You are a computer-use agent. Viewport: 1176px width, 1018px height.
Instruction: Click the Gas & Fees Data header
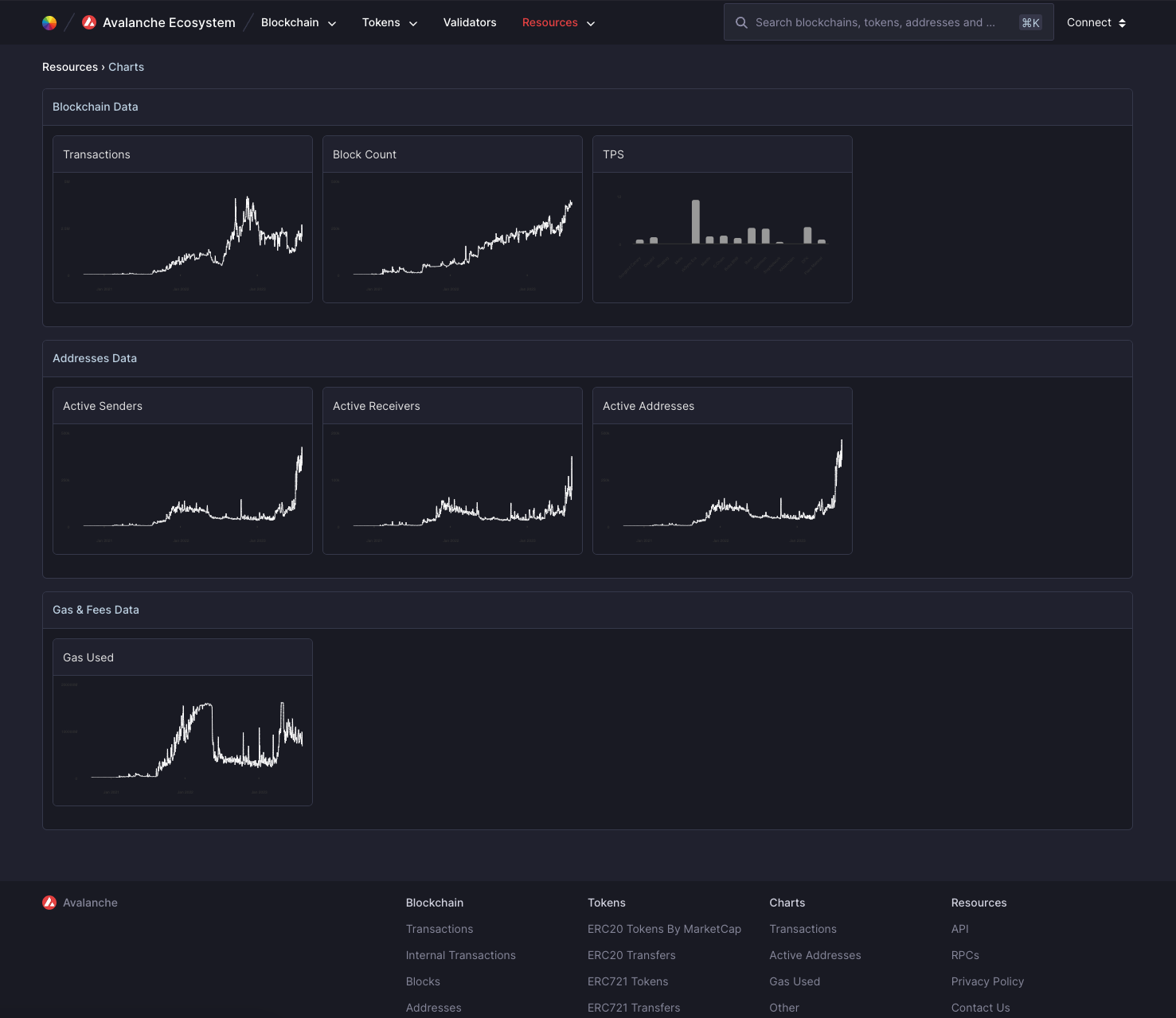(588, 610)
